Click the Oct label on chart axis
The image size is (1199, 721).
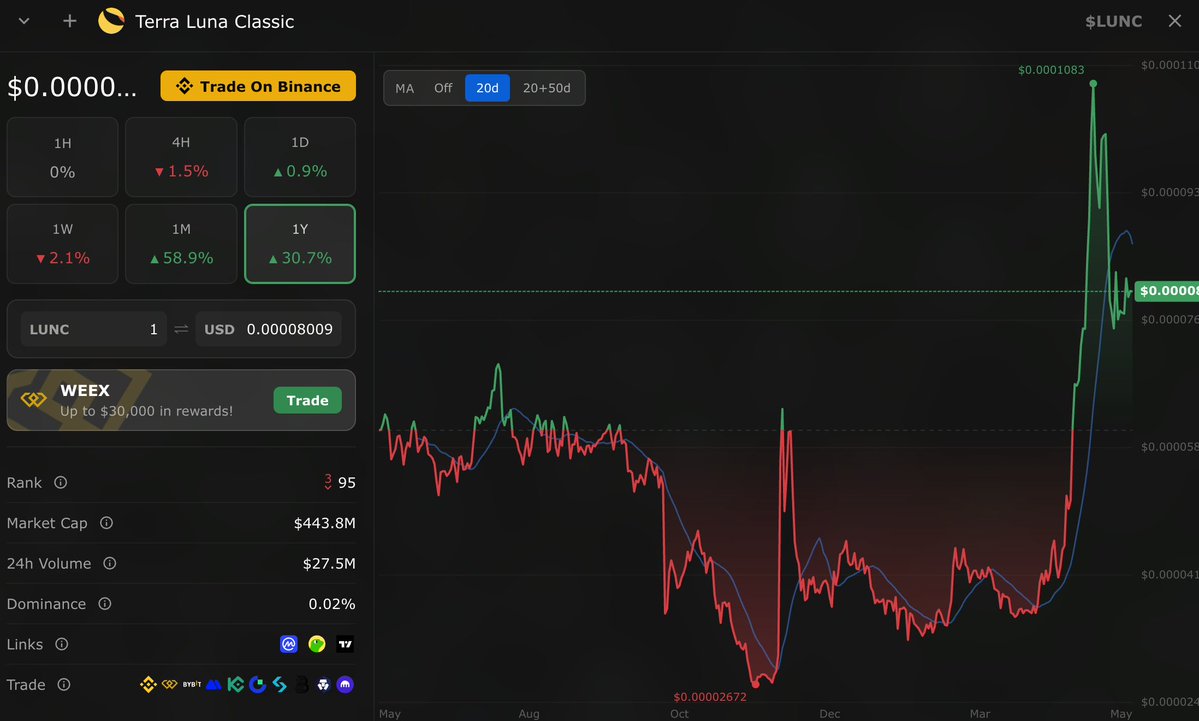point(679,713)
